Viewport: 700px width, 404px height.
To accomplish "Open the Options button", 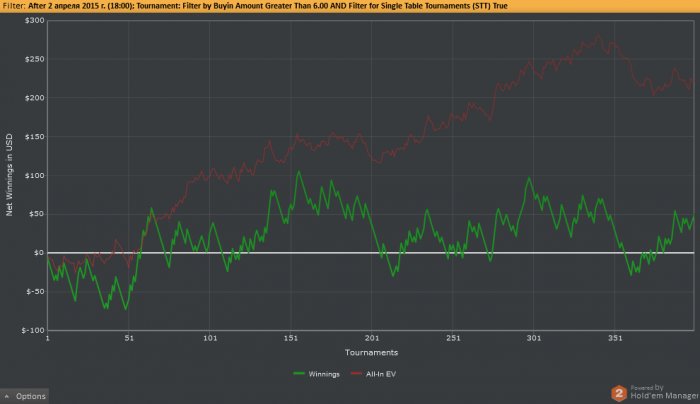I will tap(25, 396).
